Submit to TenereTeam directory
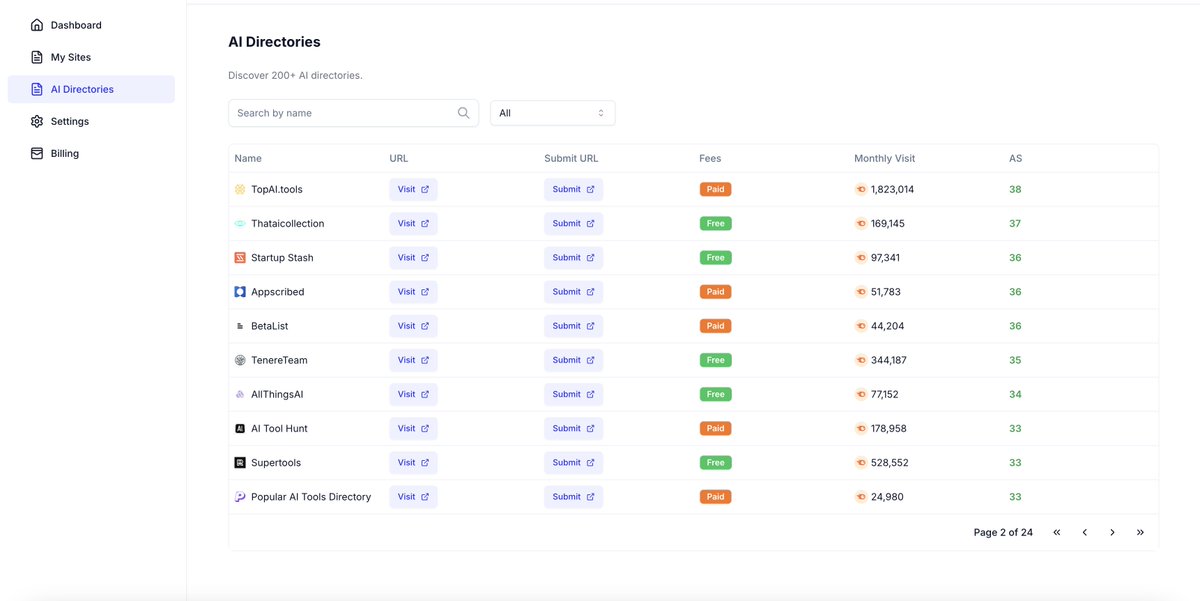This screenshot has height=601, width=1200. tap(574, 360)
